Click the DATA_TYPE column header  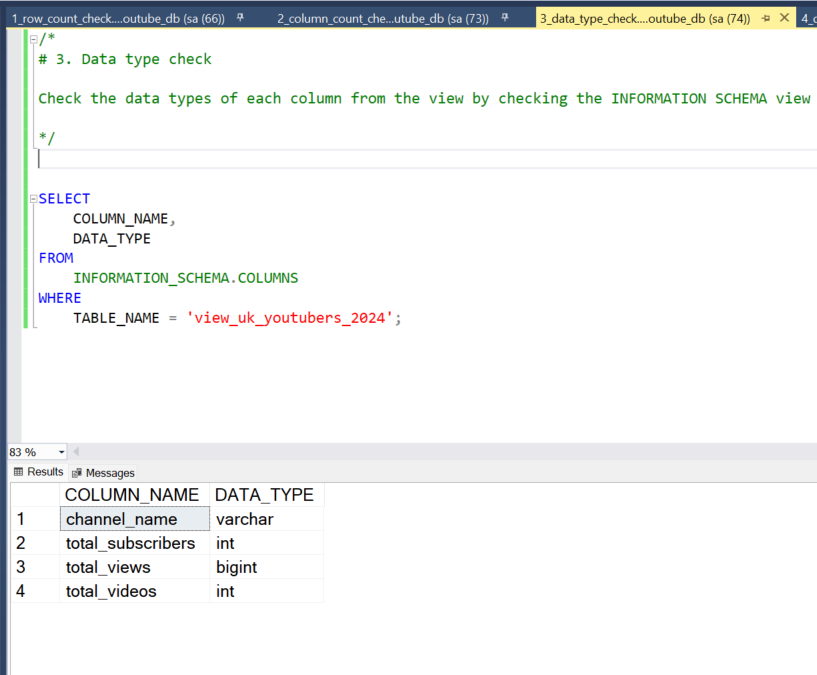pyautogui.click(x=264, y=494)
